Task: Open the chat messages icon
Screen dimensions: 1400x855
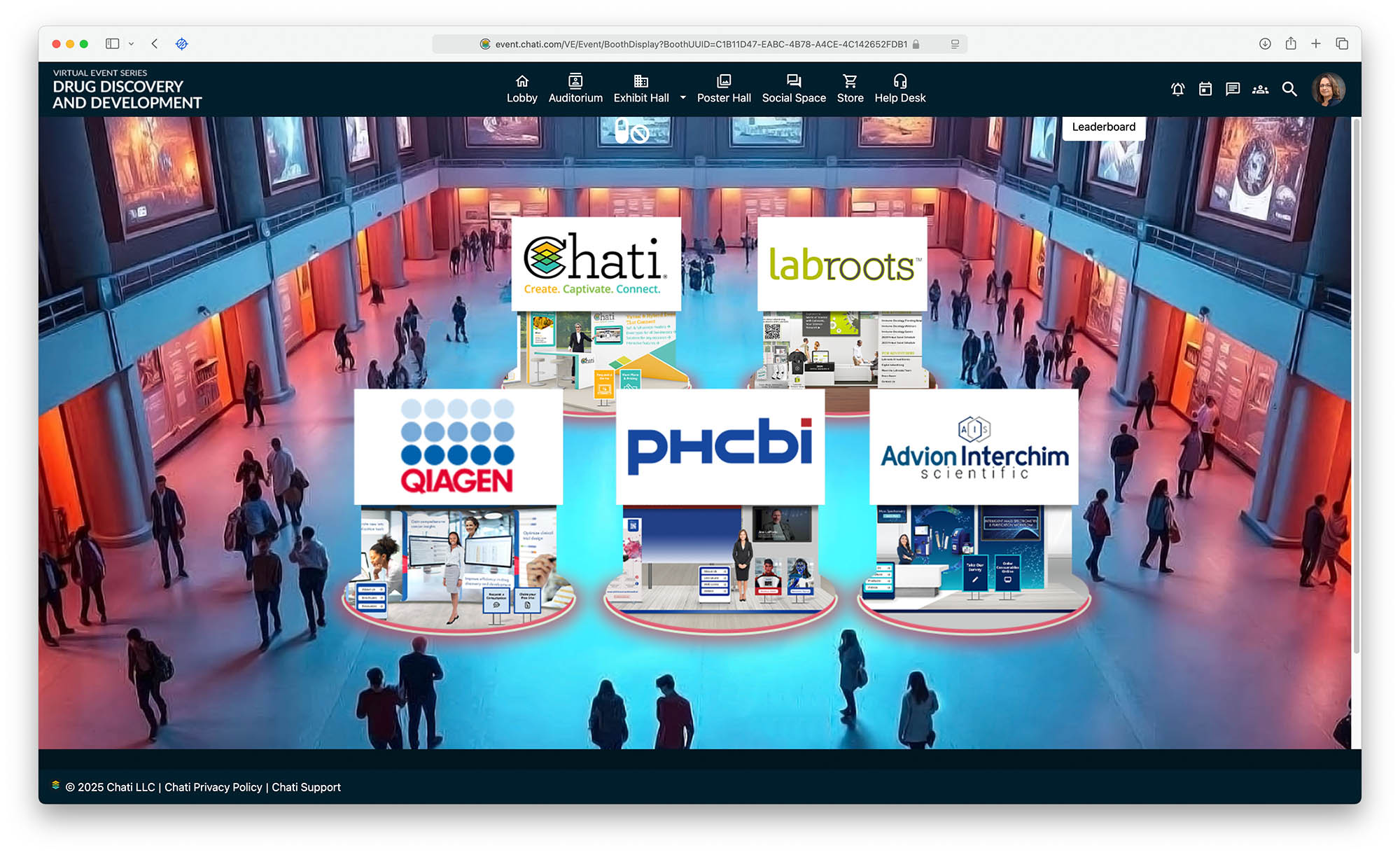Action: (x=1233, y=90)
